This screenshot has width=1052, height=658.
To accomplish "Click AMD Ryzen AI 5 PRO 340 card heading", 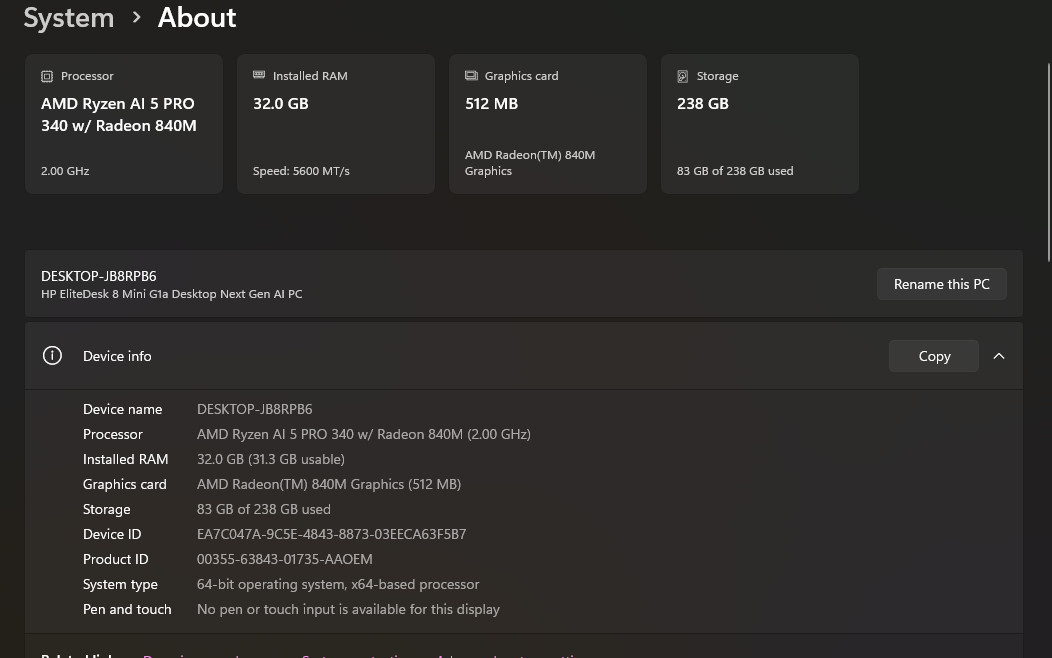I will [119, 115].
